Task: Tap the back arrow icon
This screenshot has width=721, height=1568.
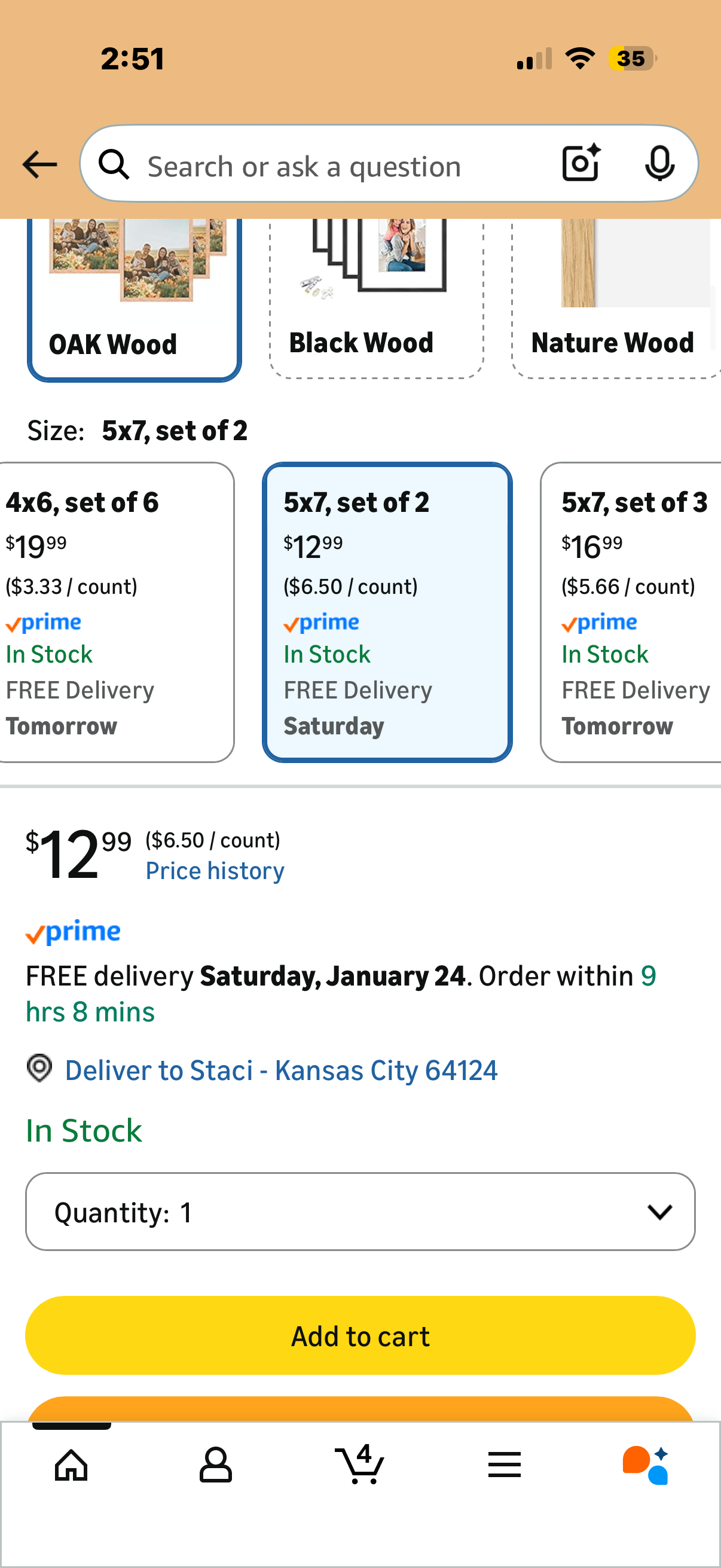Action: pyautogui.click(x=39, y=165)
